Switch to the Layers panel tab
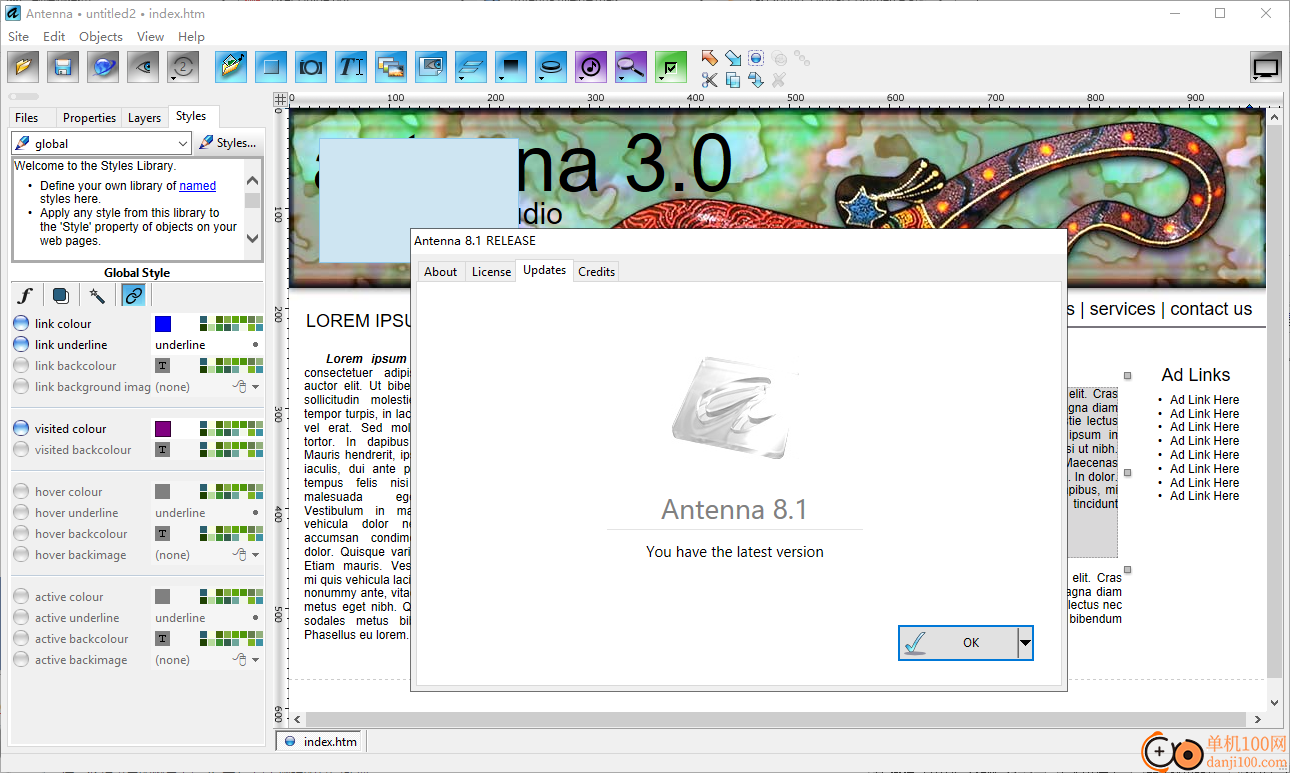This screenshot has width=1290, height=773. coord(144,117)
